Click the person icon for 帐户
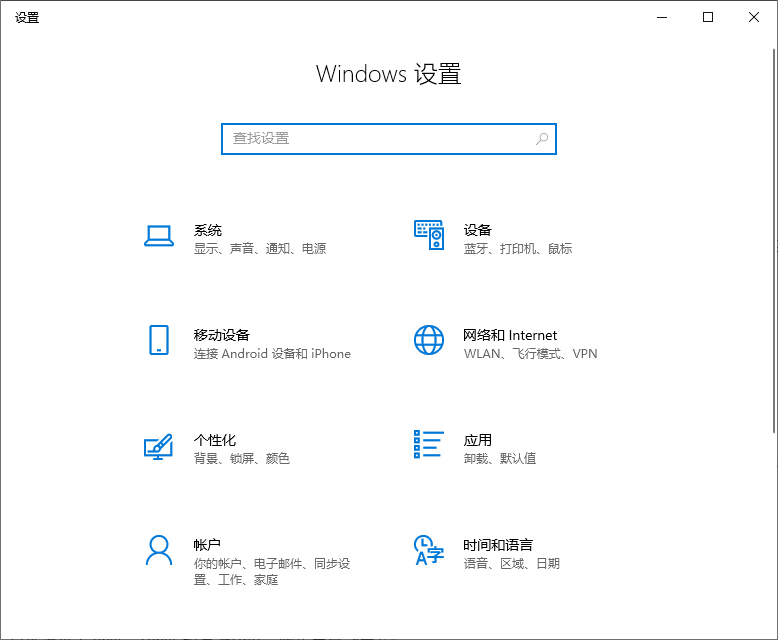778x640 pixels. click(x=159, y=550)
